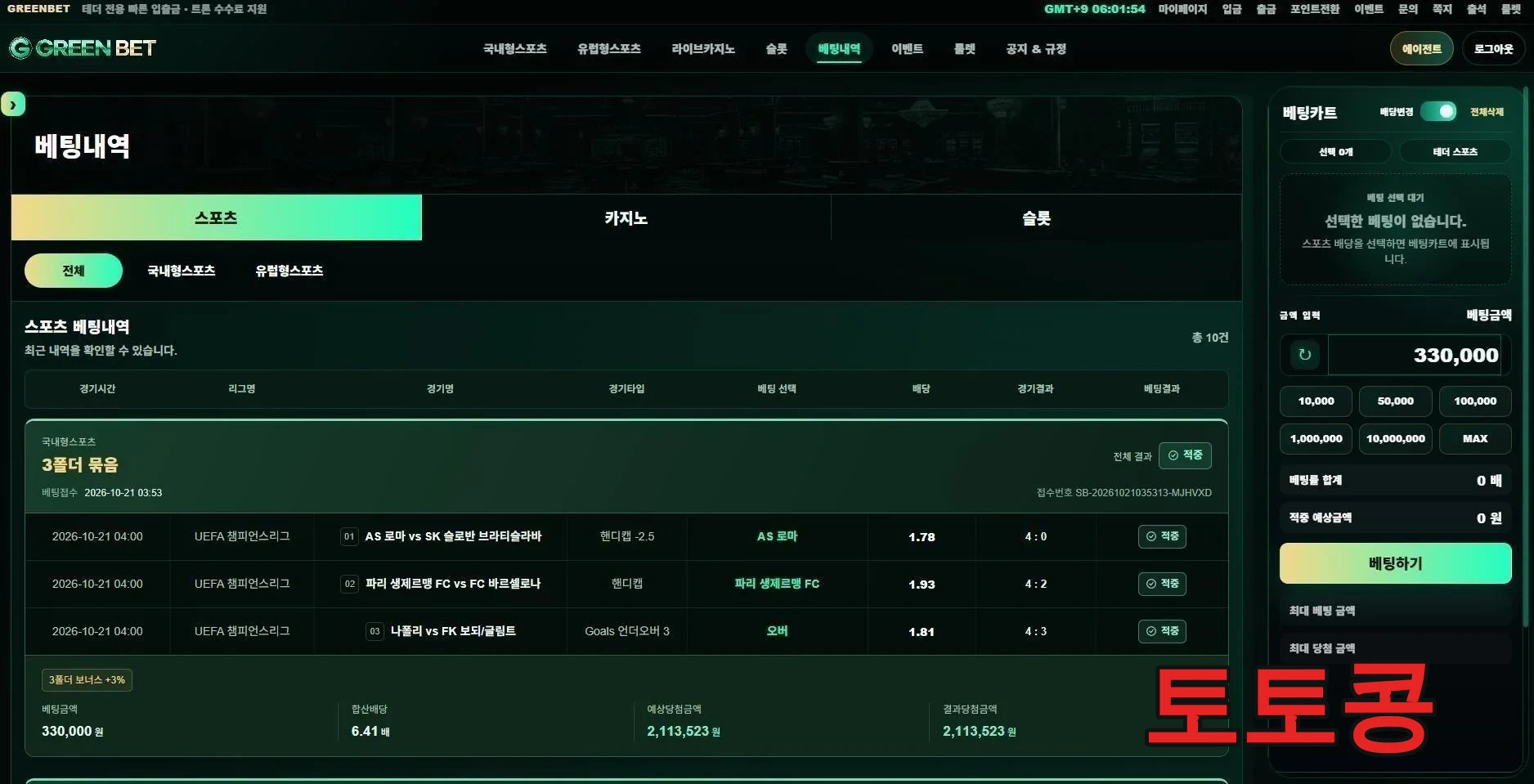The width and height of the screenshot is (1534, 784).
Task: Open 라이브카지노 in top navigation
Action: (x=702, y=49)
